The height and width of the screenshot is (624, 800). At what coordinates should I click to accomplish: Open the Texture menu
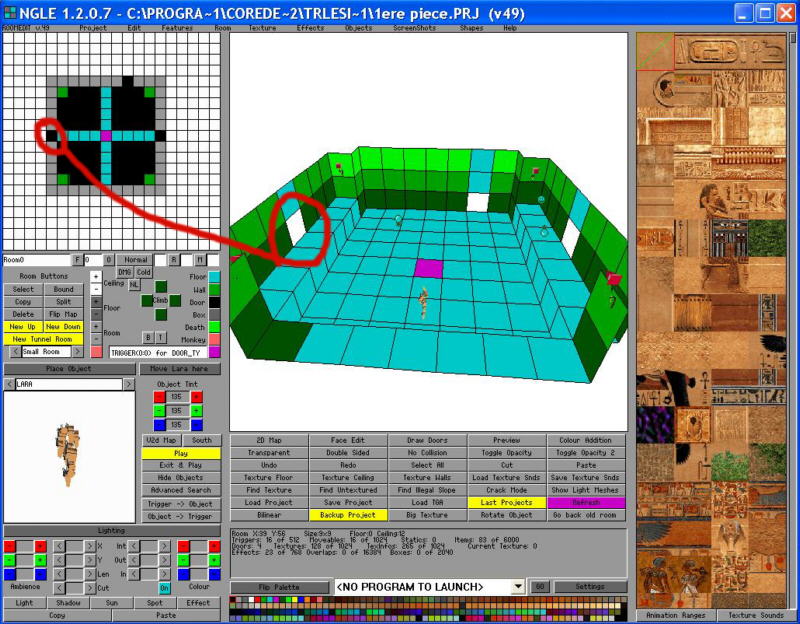click(262, 28)
